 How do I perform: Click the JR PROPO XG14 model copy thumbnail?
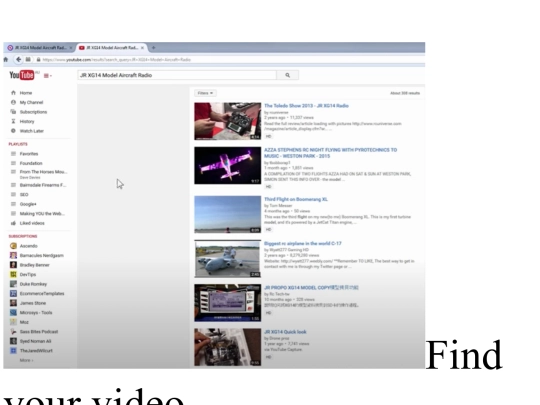point(227,303)
